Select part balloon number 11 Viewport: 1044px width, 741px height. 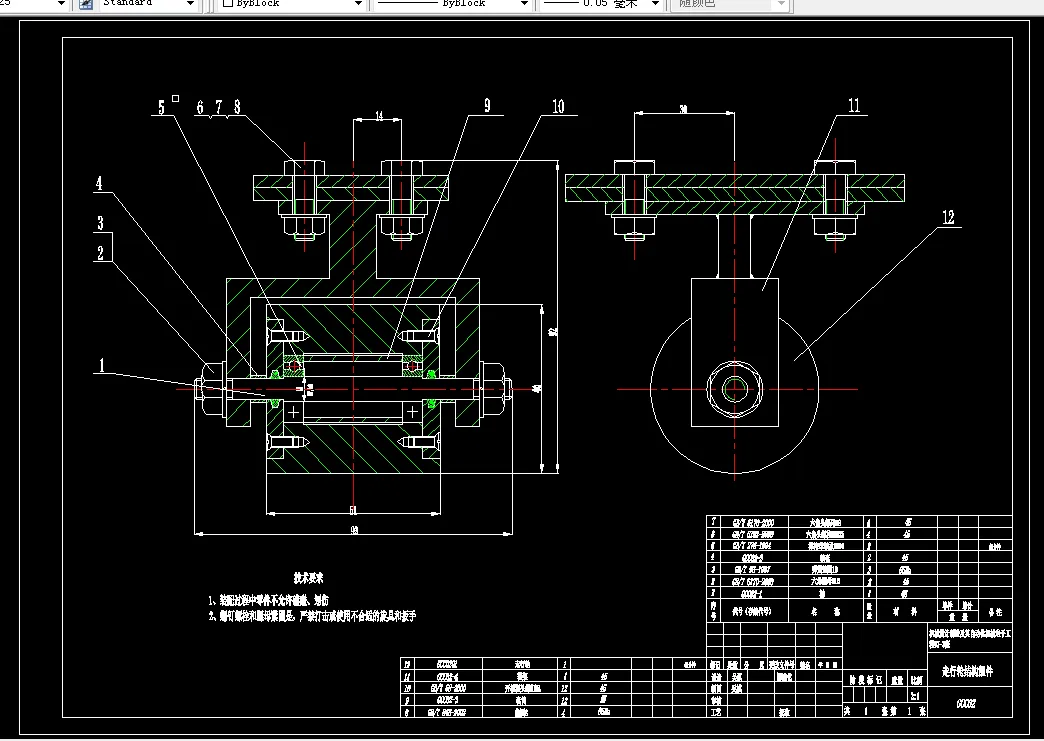tap(854, 106)
